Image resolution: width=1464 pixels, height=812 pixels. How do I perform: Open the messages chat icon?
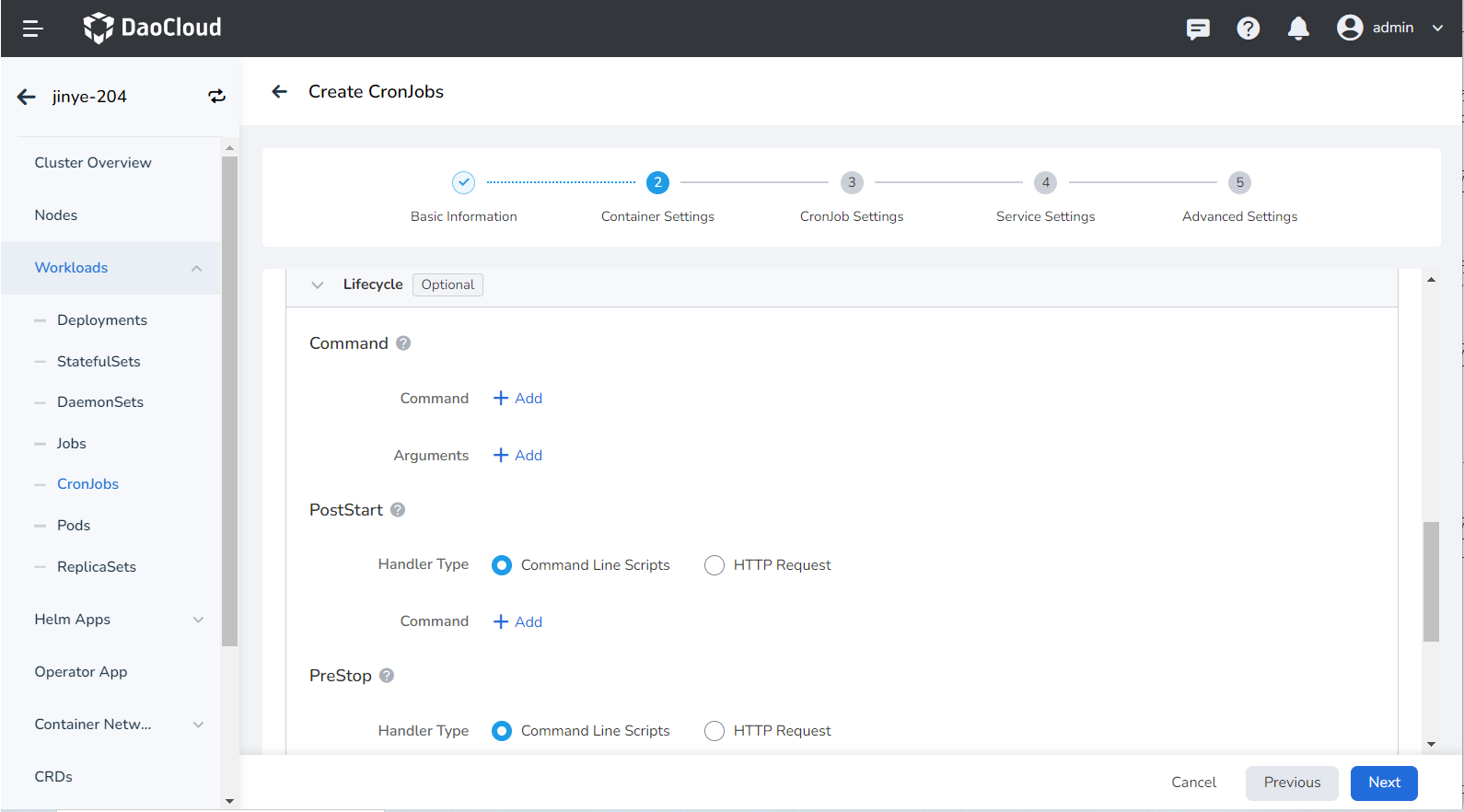[1198, 29]
